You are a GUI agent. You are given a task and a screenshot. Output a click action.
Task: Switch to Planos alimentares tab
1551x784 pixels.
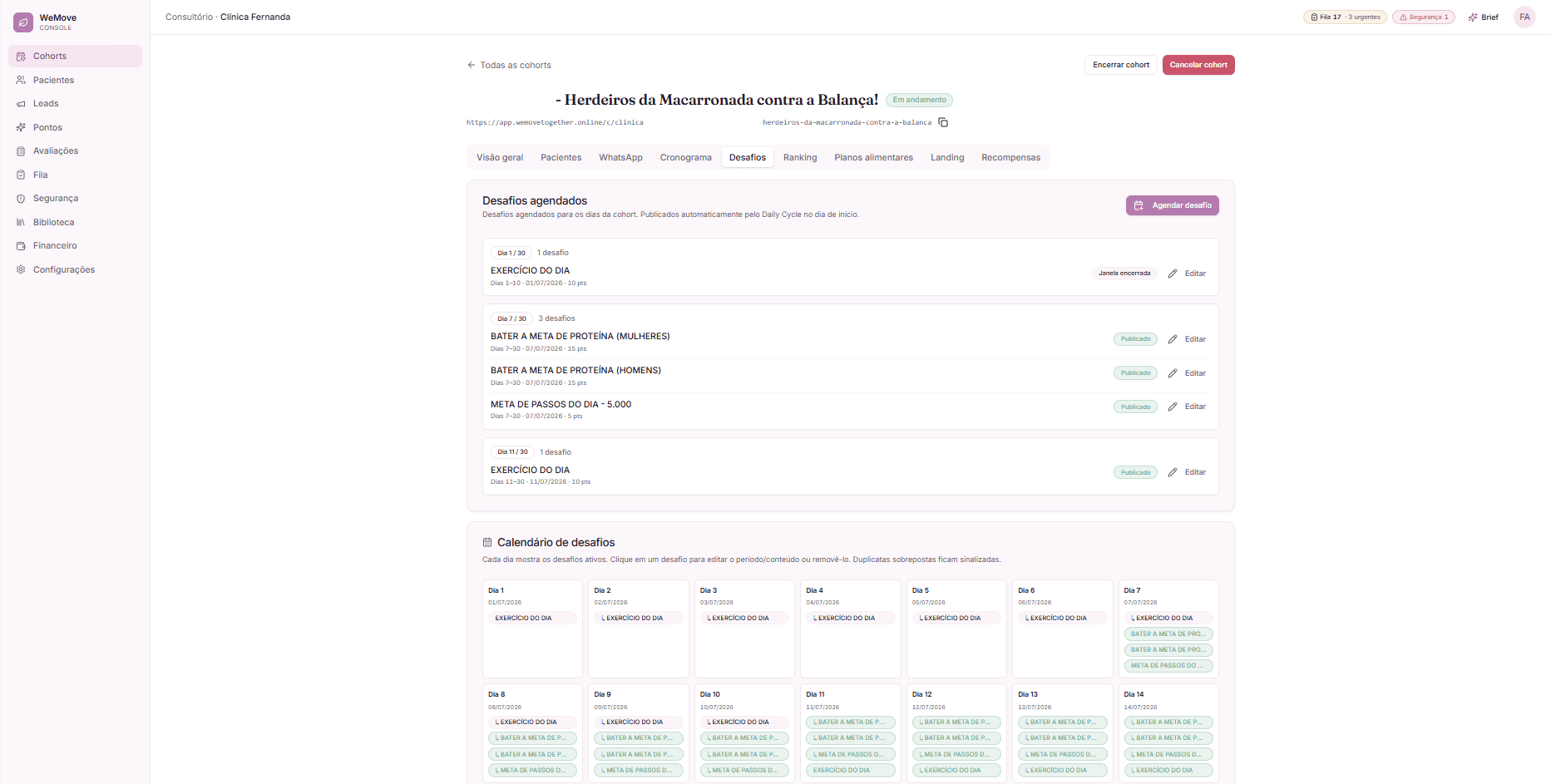pos(874,157)
